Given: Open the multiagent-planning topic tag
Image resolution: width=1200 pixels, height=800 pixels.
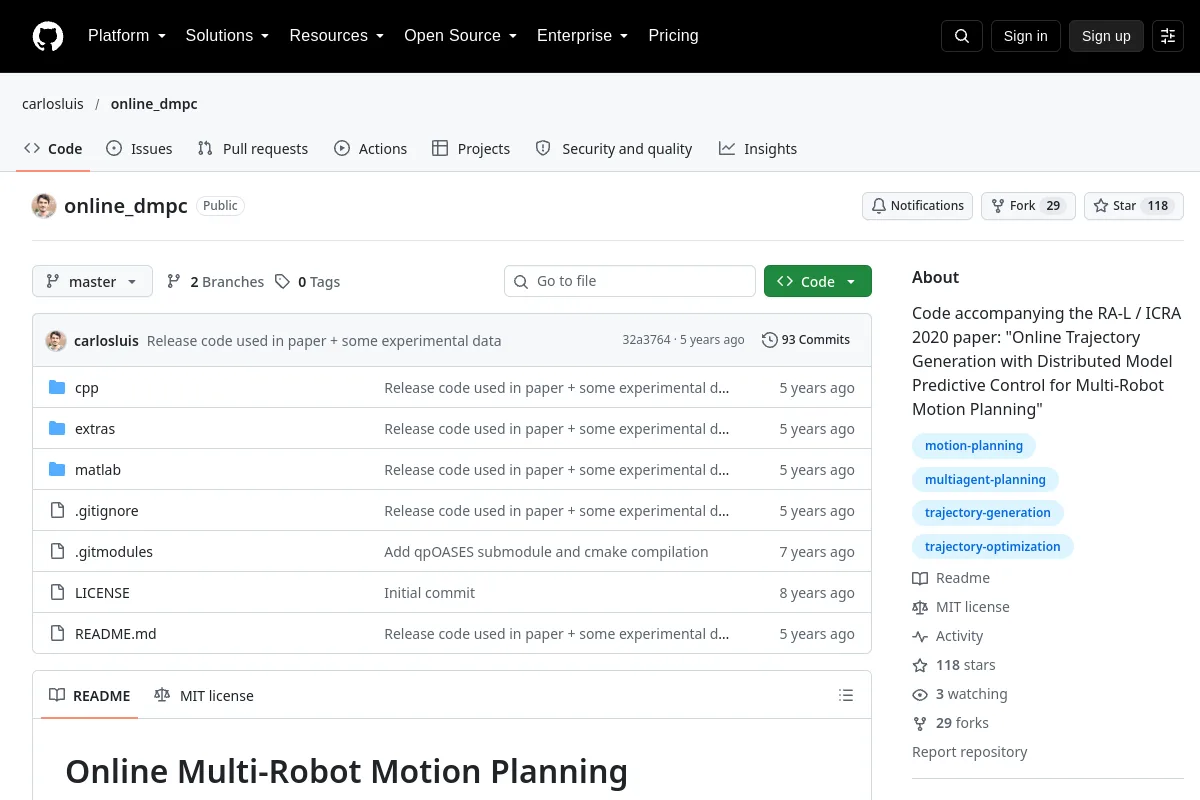Looking at the screenshot, I should point(985,480).
